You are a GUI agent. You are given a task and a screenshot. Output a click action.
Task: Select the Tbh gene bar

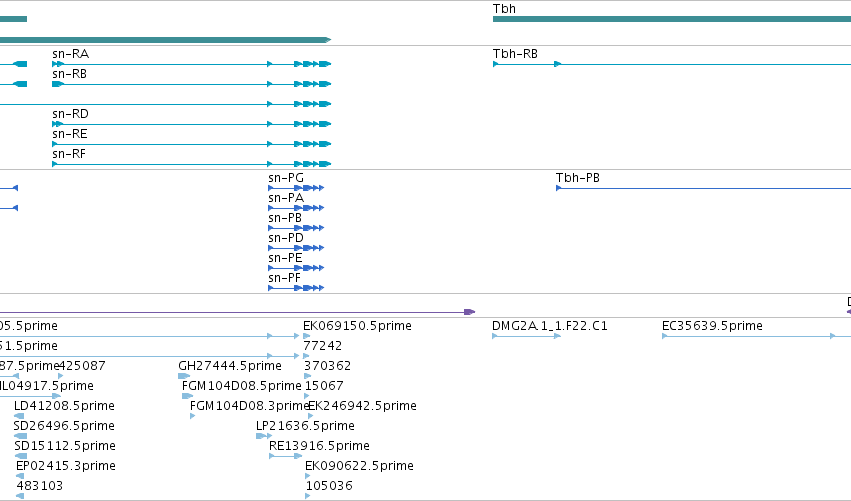click(x=672, y=20)
